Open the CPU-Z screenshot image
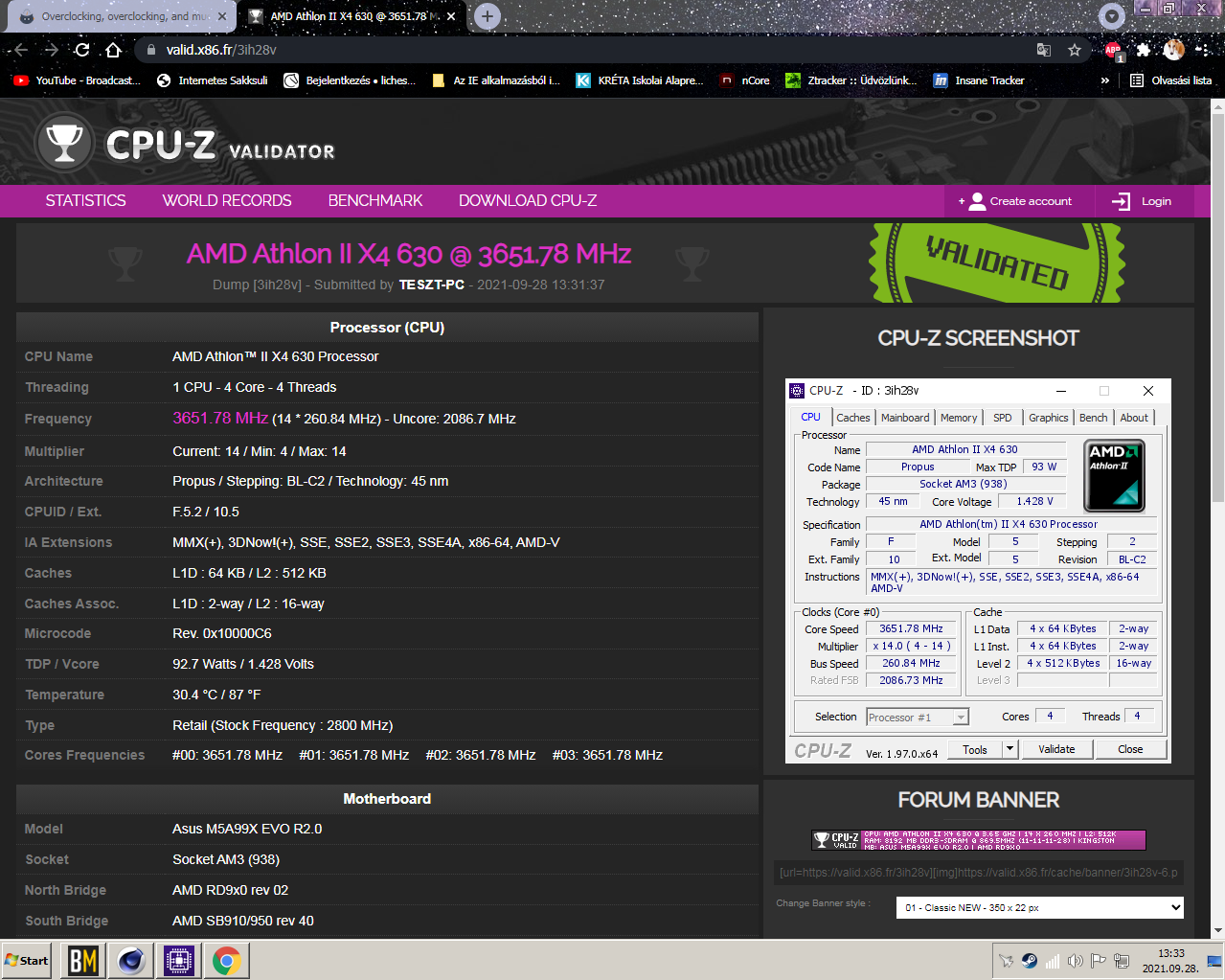1225x980 pixels. (x=978, y=571)
